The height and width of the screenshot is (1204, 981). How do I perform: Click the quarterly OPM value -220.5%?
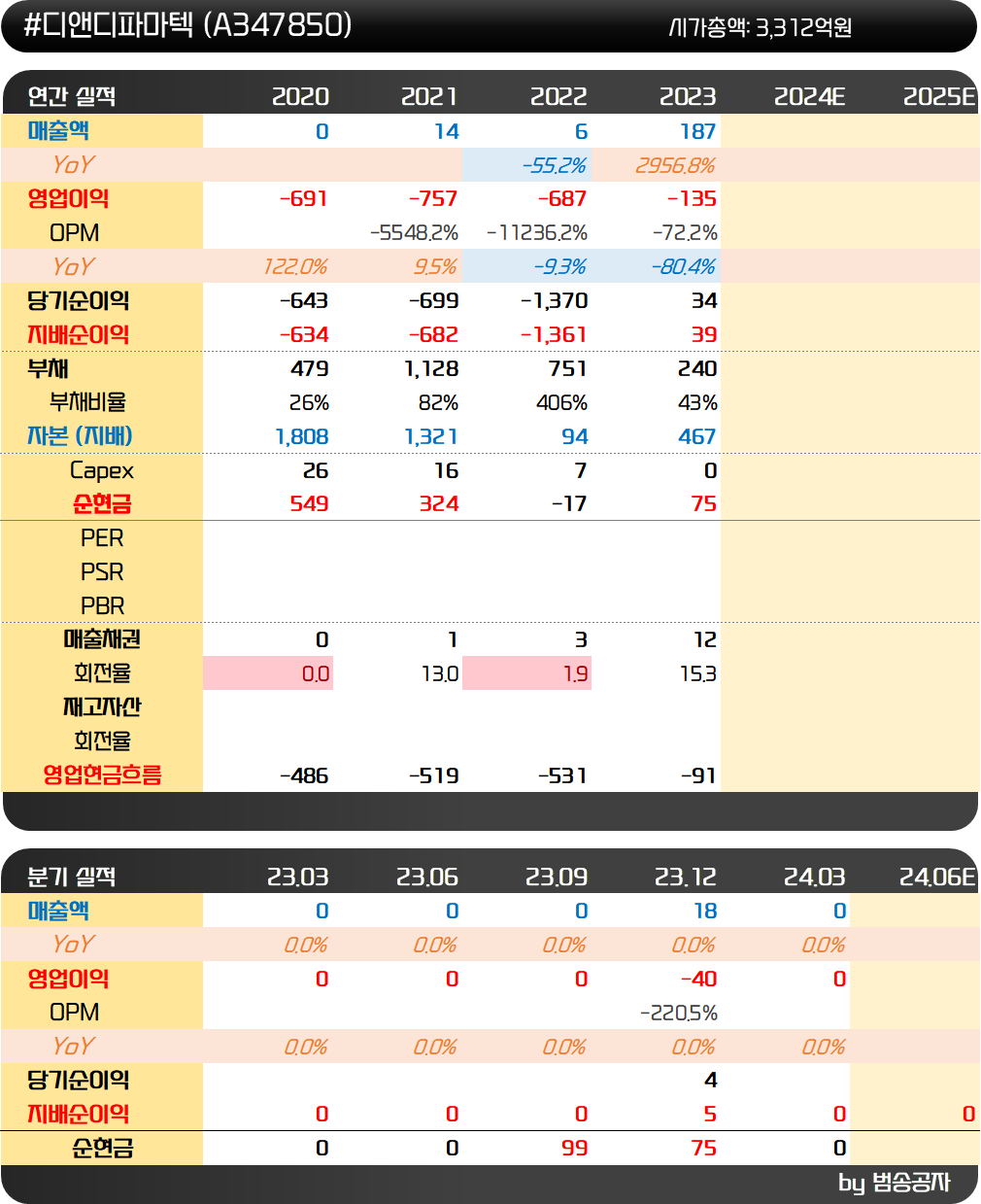[679, 1013]
